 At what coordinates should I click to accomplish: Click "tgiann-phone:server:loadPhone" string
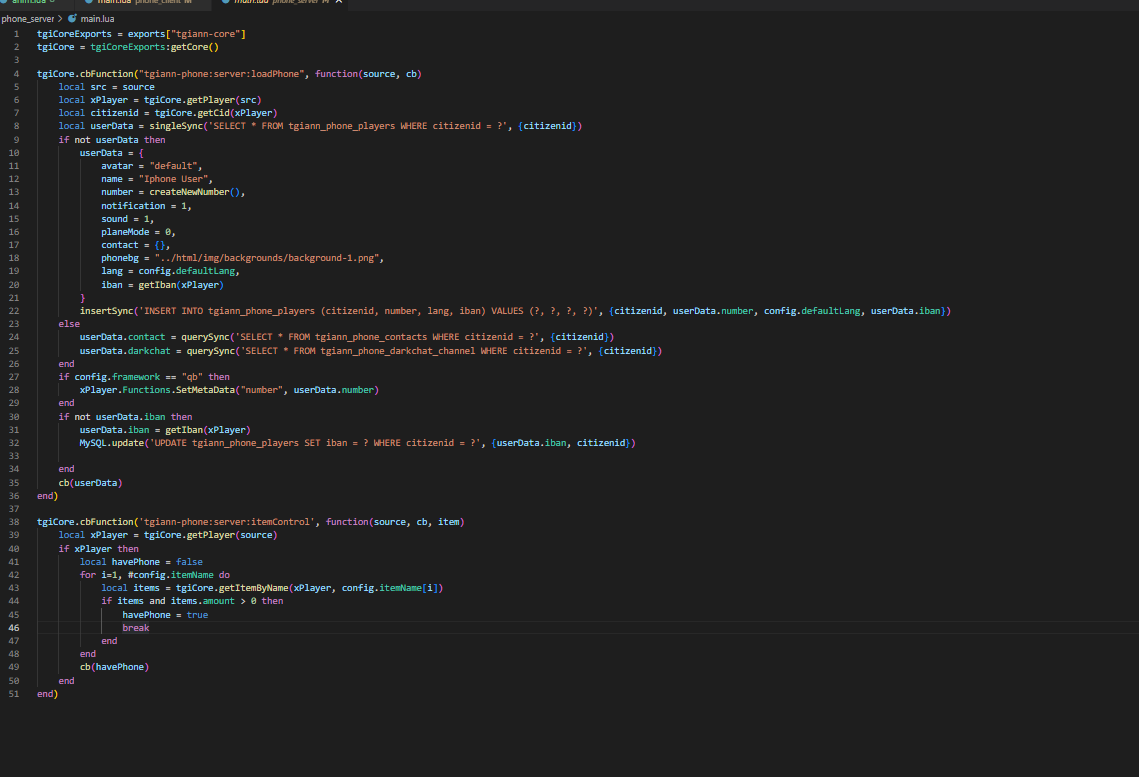coord(220,74)
